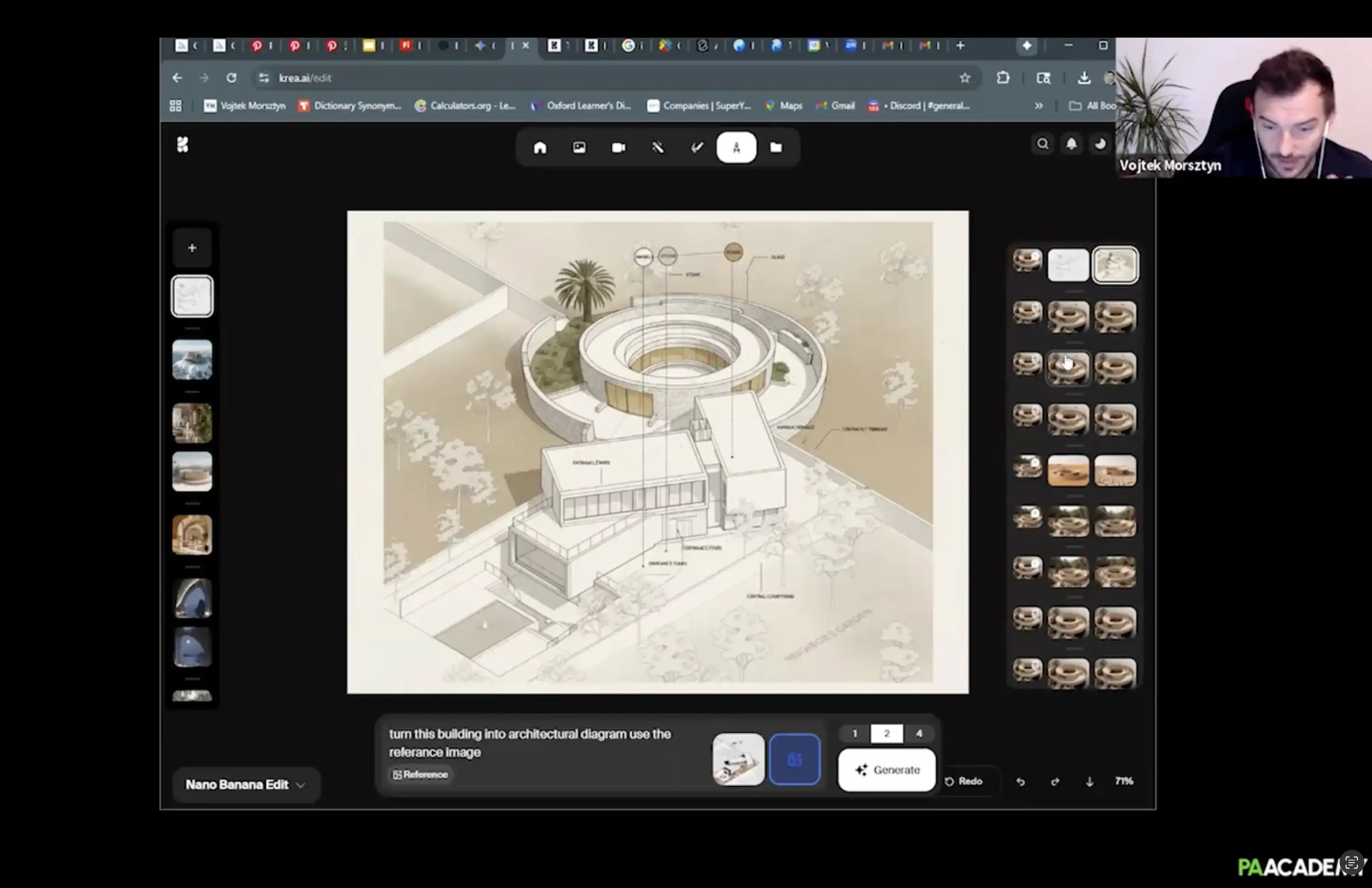Image resolution: width=1372 pixels, height=888 pixels.
Task: Click the 71% zoom level control
Action: point(1123,781)
